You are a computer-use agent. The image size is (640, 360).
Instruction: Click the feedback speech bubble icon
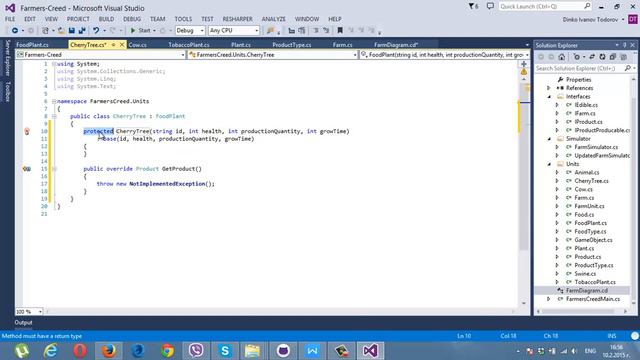(490, 6)
